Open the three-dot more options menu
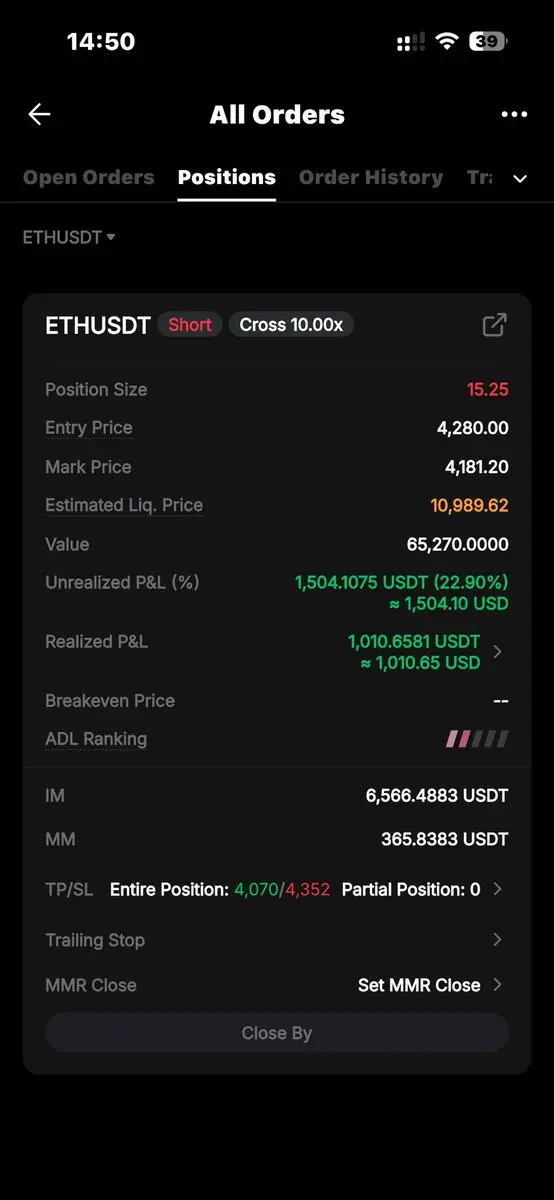 (514, 115)
